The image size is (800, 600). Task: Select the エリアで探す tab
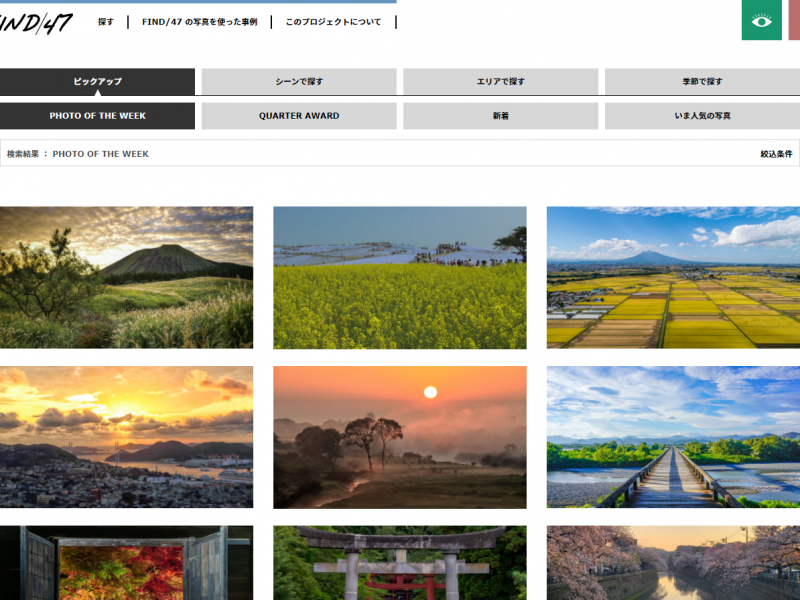point(501,82)
